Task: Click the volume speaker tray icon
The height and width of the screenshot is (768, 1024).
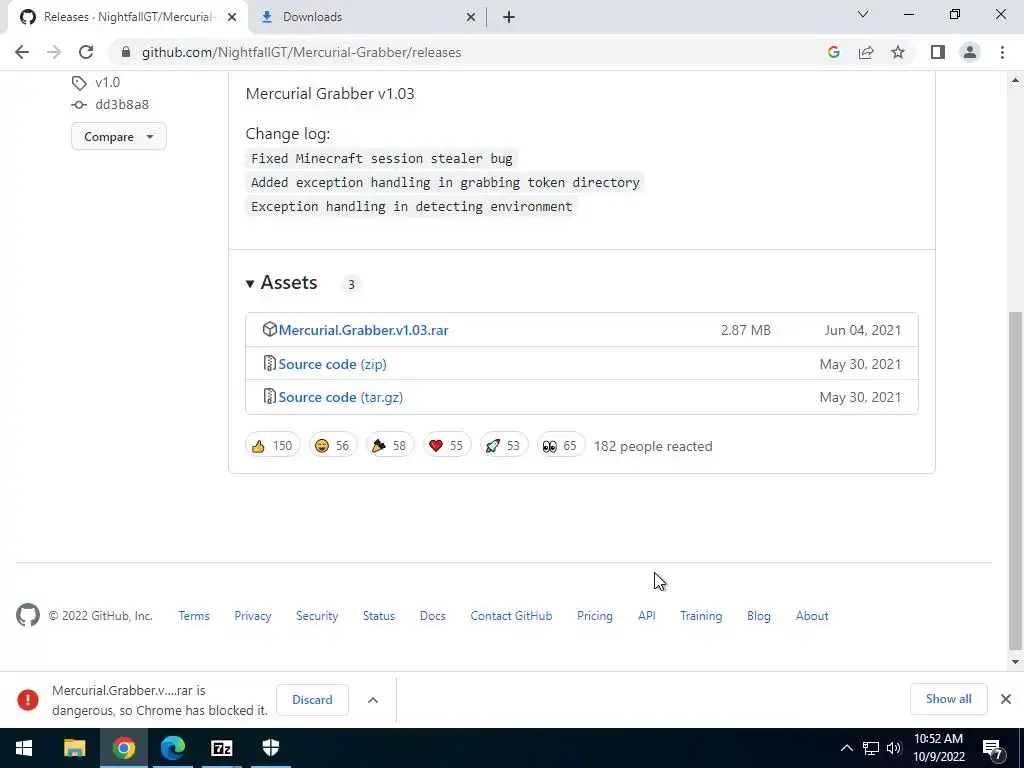Action: (894, 748)
